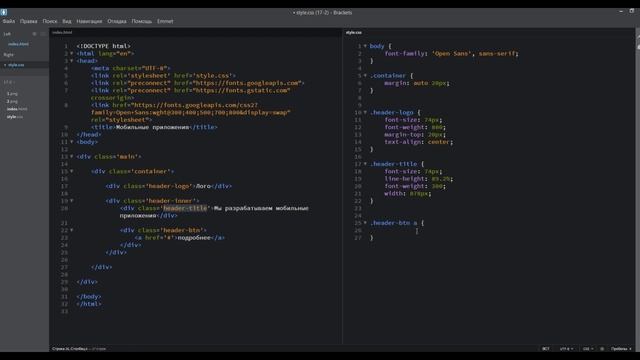The width and height of the screenshot is (640, 360).
Task: Click the DOCTYPE html declaration on line 1
Action: [104, 46]
